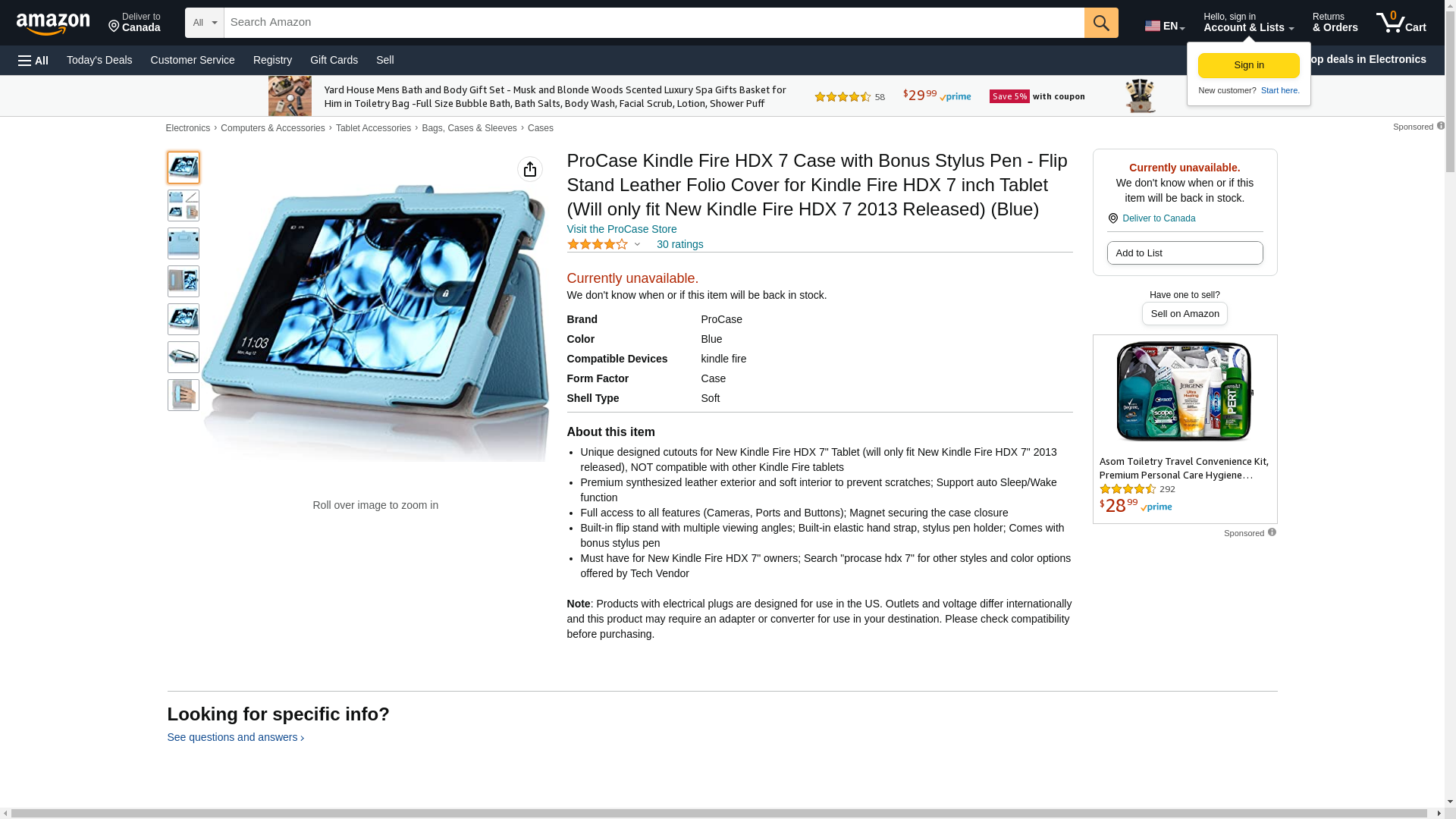Expand the ratings breakdown arrow
This screenshot has height=819, width=1456.
pos(637,244)
